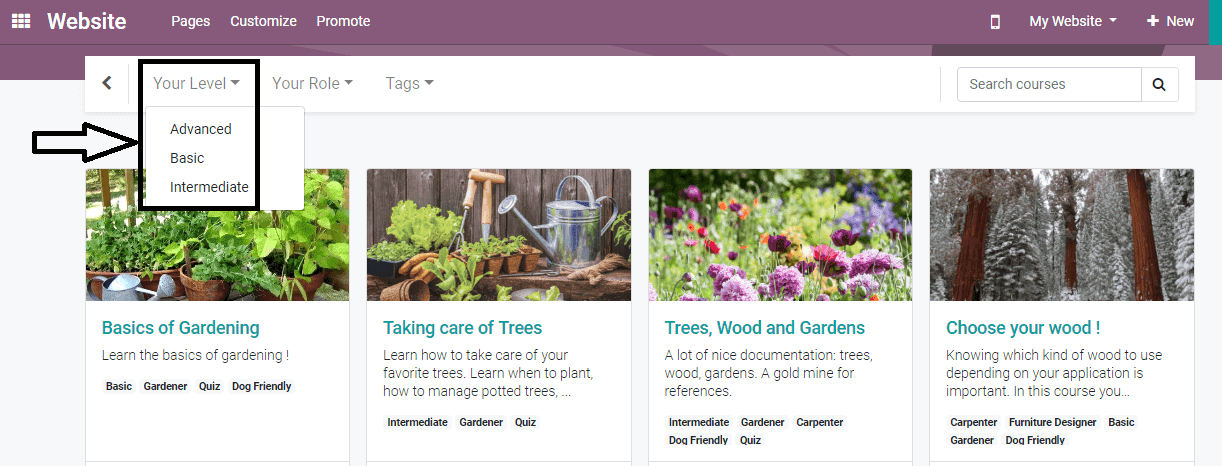The image size is (1222, 466).
Task: Click Gardener tag on Basics of Gardening
Action: click(x=165, y=386)
